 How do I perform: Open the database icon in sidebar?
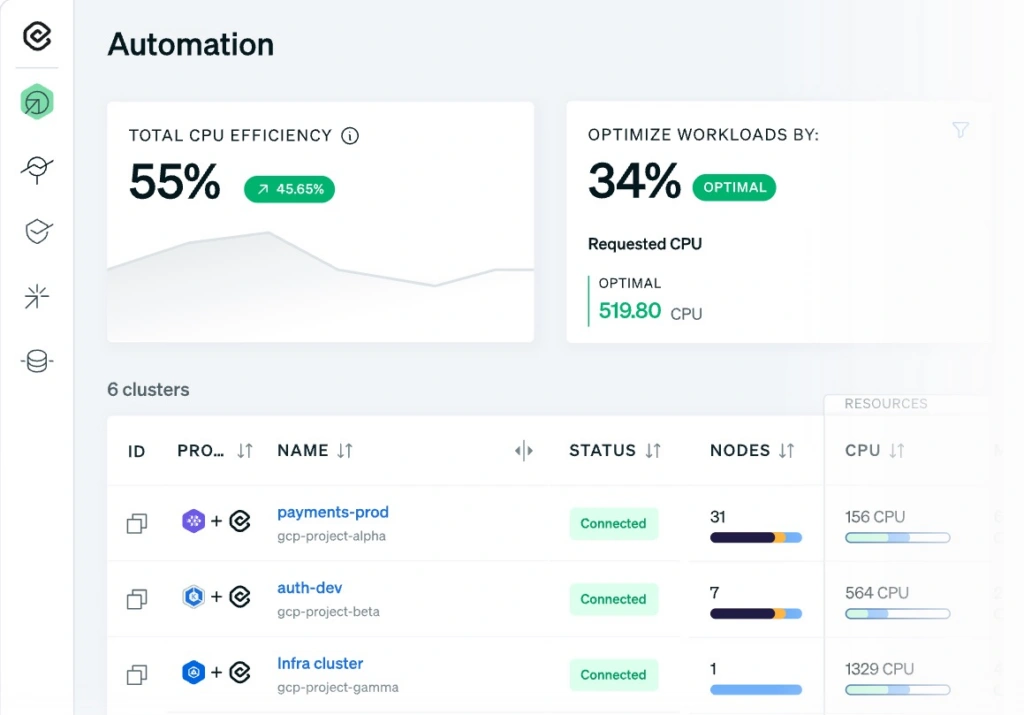(x=37, y=361)
